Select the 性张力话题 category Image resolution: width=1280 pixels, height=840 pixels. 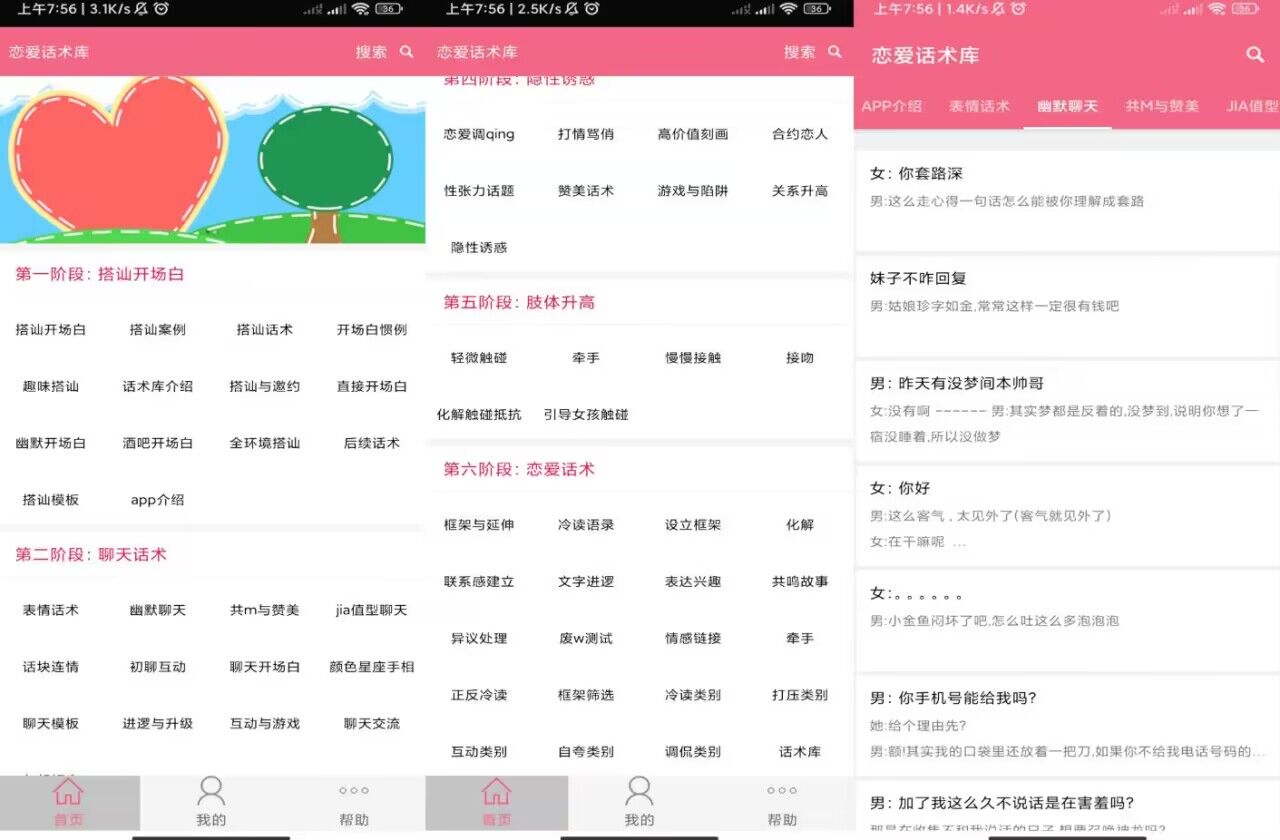479,191
